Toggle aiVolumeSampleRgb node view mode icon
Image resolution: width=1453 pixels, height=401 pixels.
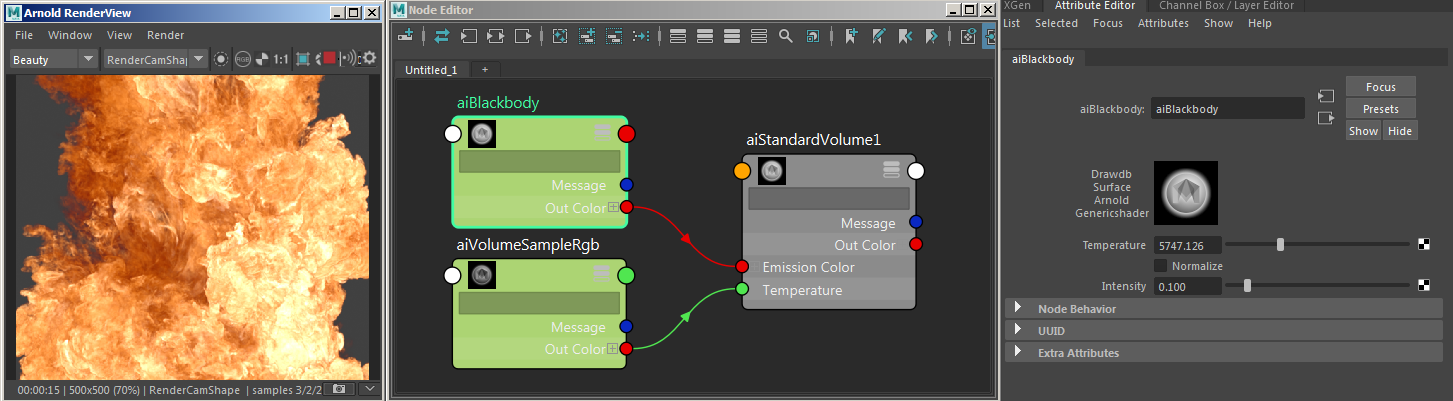click(x=602, y=273)
